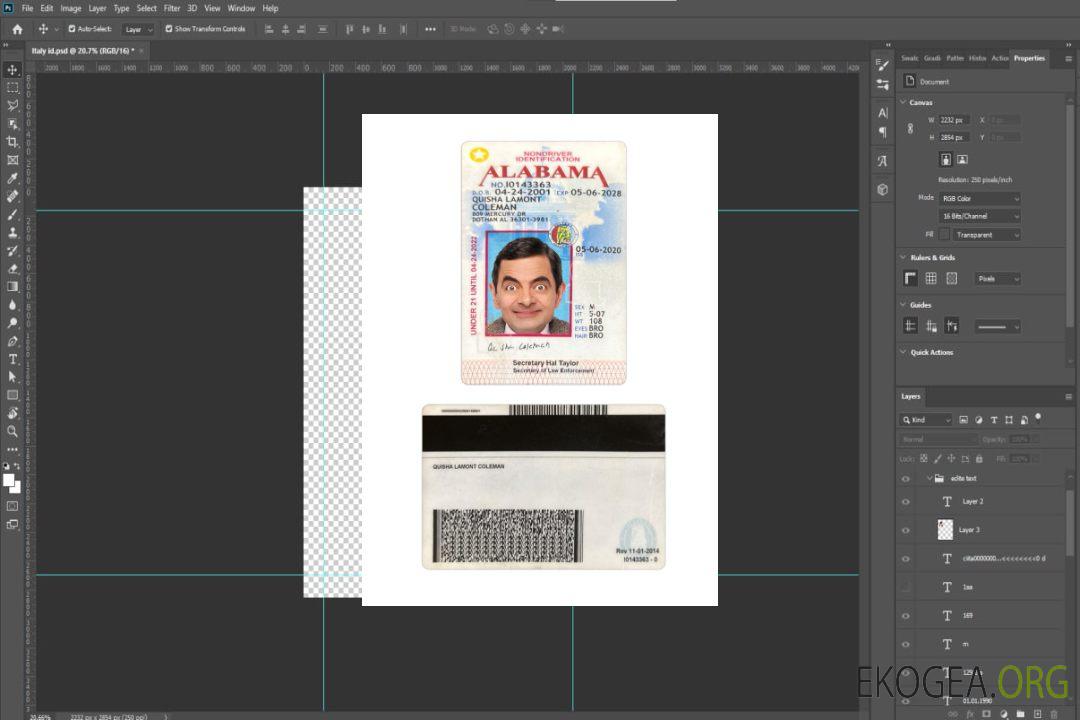Click the canvas width input field
The width and height of the screenshot is (1080, 720).
954,120
